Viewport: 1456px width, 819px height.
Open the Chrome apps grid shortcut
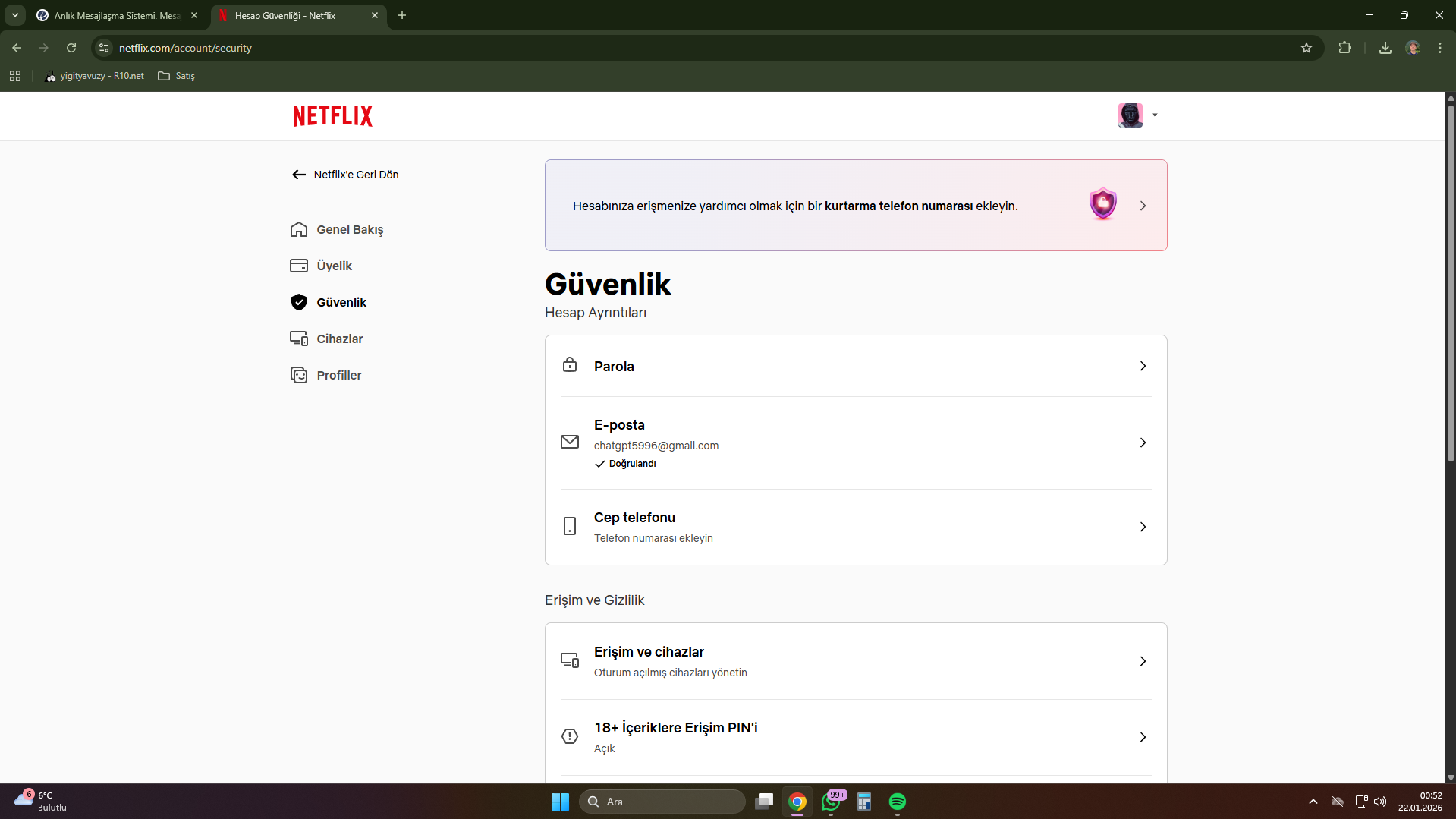15,76
